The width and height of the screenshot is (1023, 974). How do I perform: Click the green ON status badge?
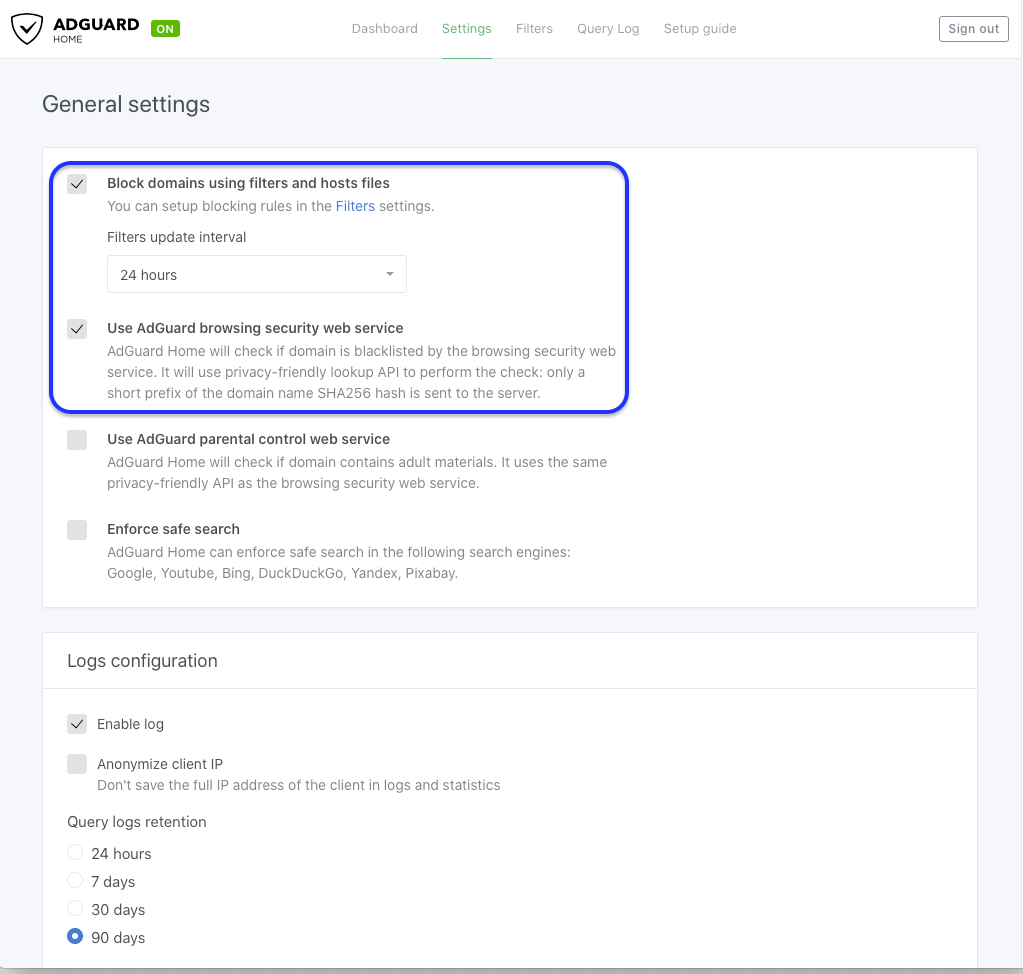[x=165, y=29]
